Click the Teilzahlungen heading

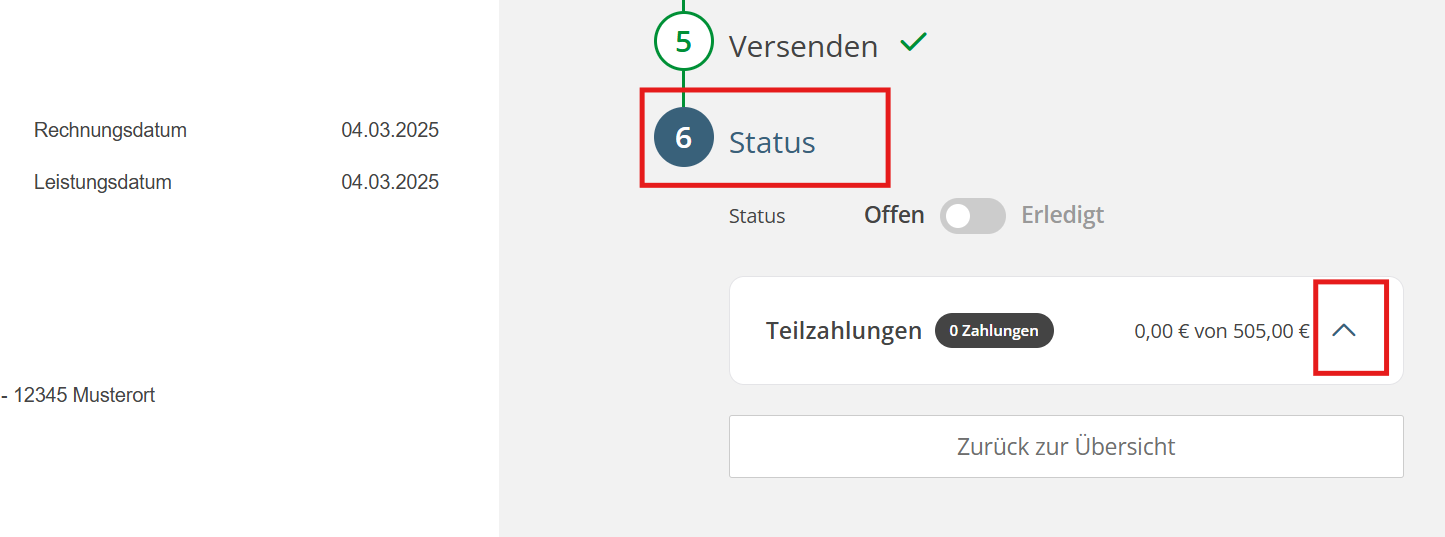pyautogui.click(x=843, y=331)
